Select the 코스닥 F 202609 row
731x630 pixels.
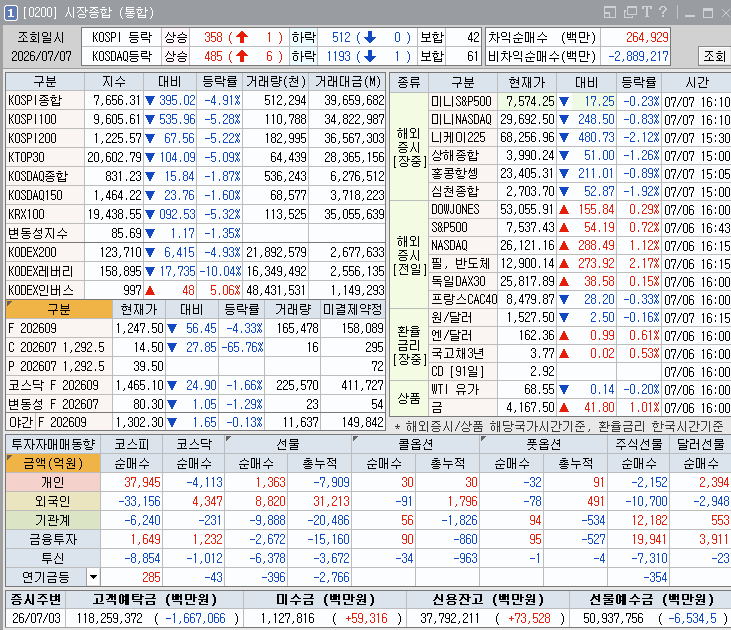click(x=196, y=385)
